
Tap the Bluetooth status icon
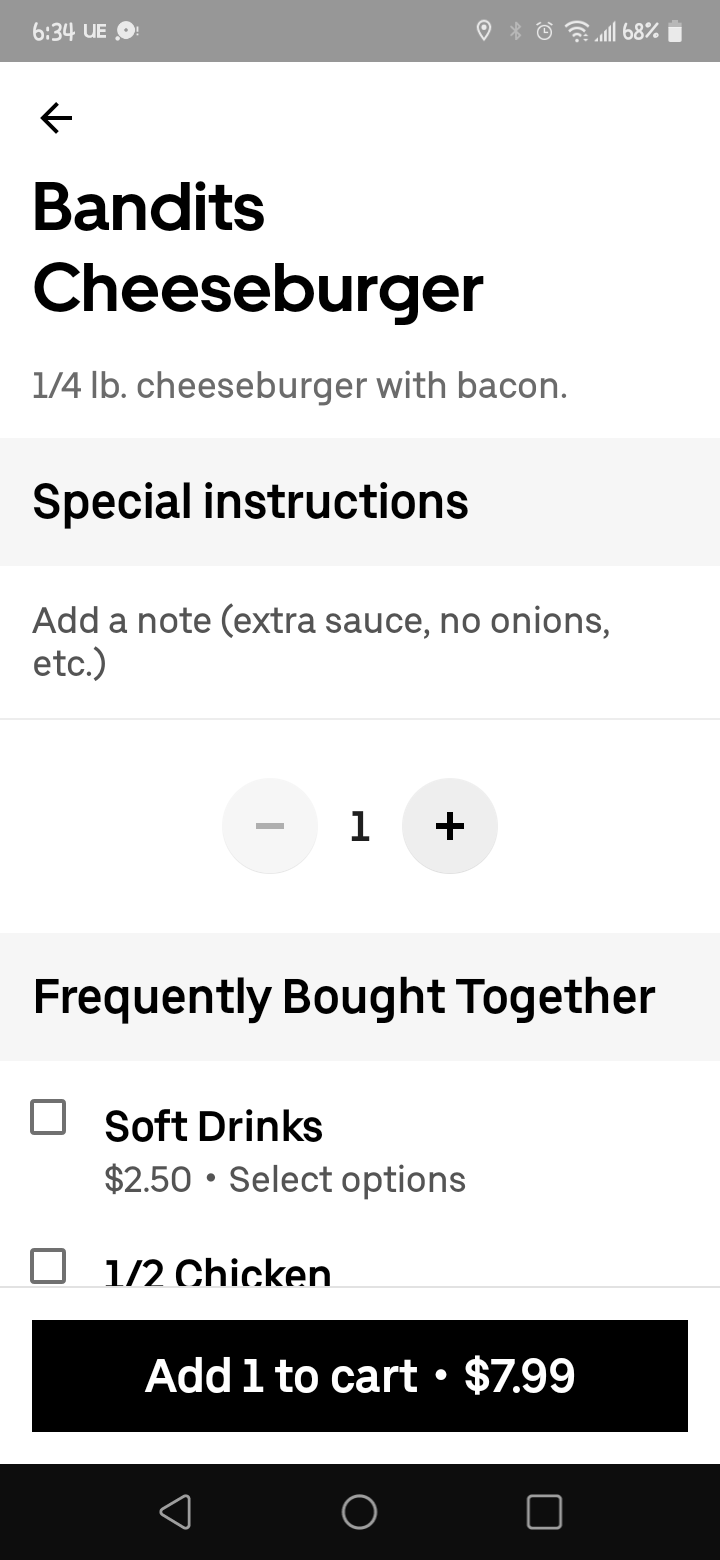click(516, 32)
